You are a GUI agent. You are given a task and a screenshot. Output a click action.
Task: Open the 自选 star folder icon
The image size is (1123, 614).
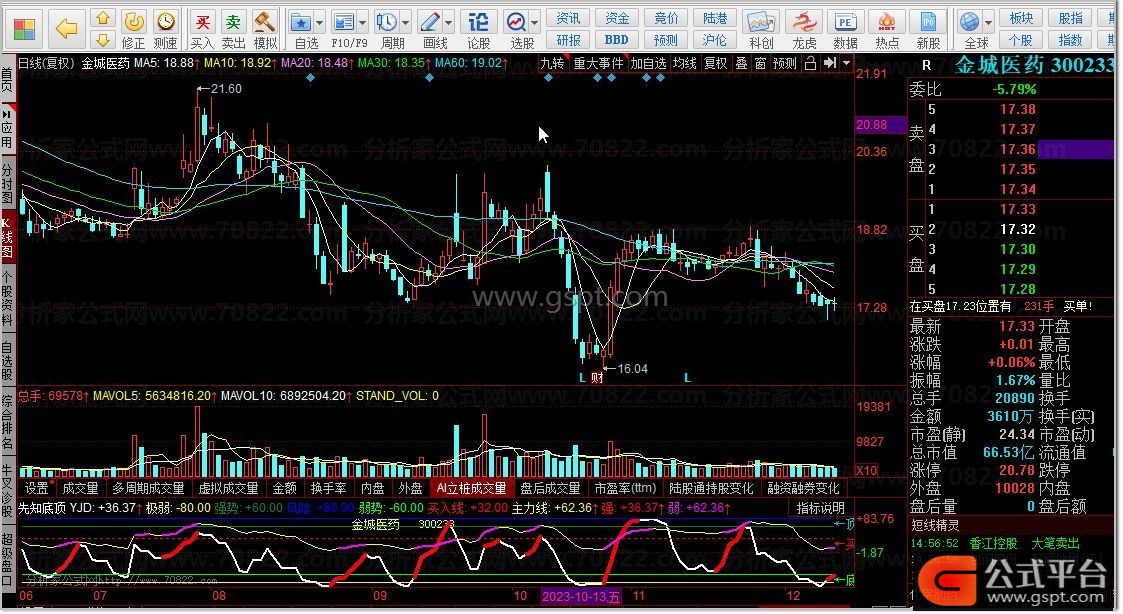coord(301,22)
